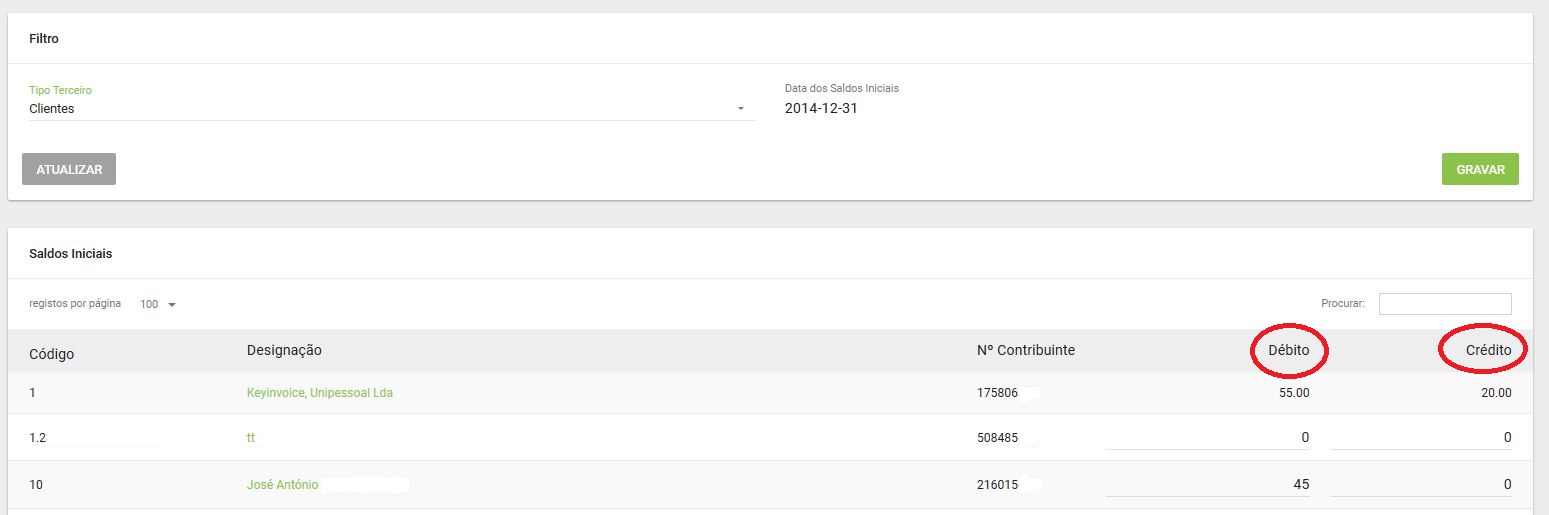
Task: Select the row with Código 1
Action: pos(770,393)
